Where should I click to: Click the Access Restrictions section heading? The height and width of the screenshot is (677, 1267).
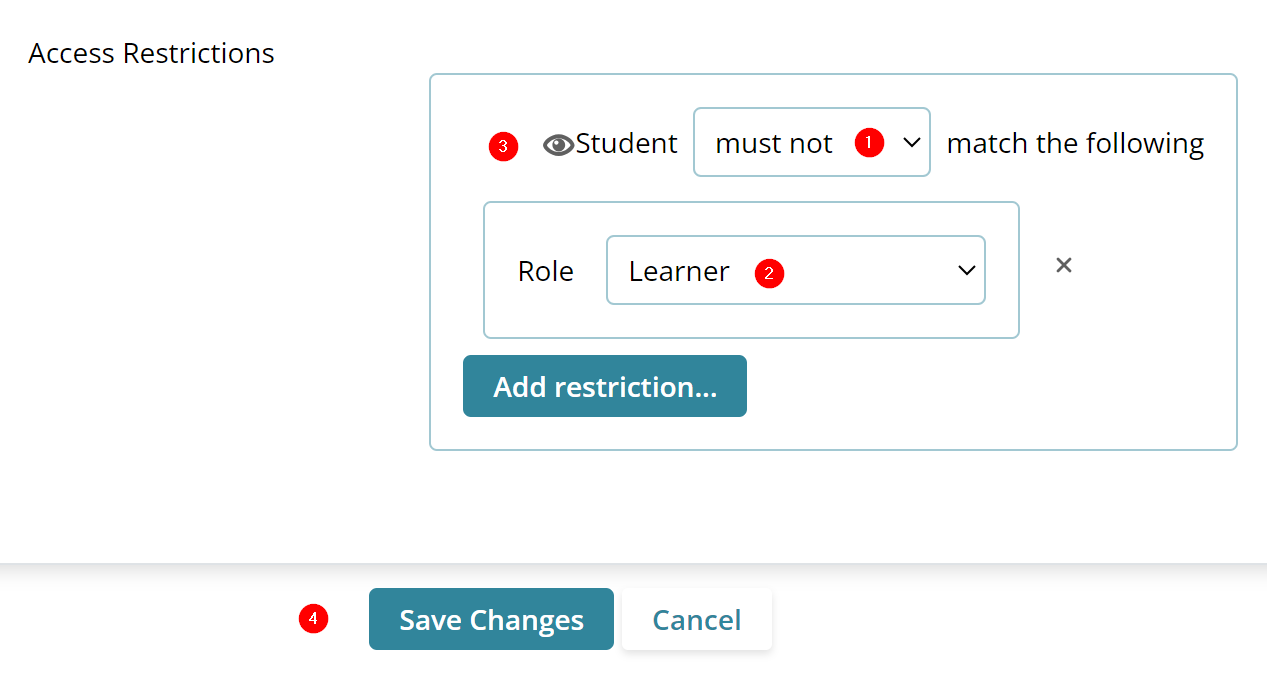tap(151, 53)
